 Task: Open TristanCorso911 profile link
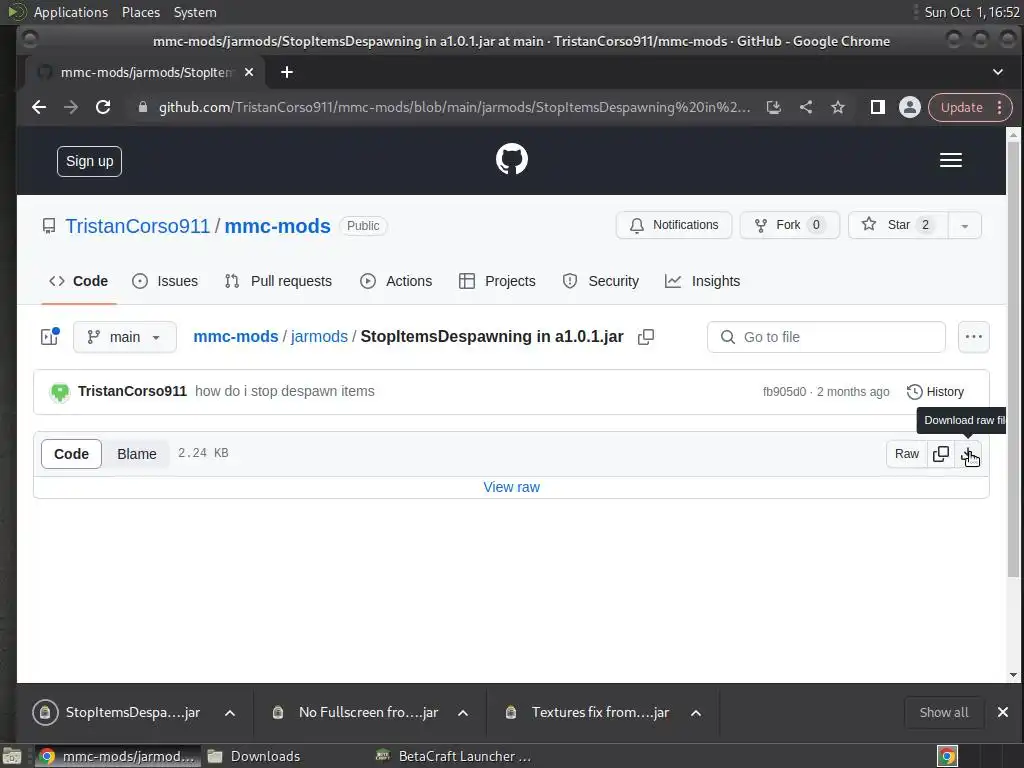(x=137, y=226)
